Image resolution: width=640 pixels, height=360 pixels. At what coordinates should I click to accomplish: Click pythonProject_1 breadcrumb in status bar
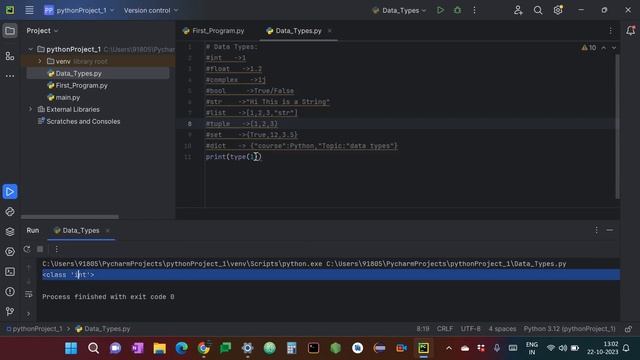[x=34, y=329]
